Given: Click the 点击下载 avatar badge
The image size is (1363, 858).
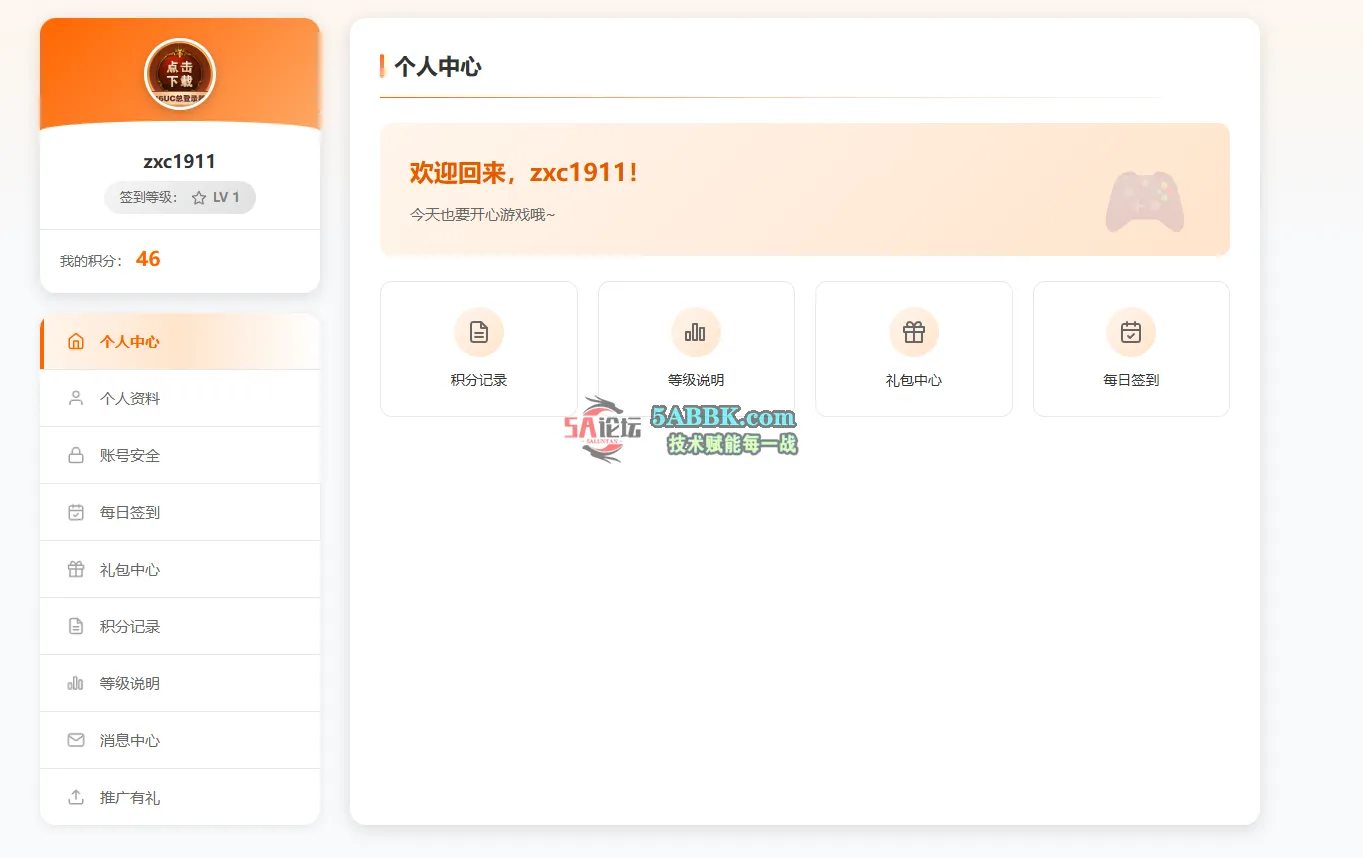Looking at the screenshot, I should [180, 73].
